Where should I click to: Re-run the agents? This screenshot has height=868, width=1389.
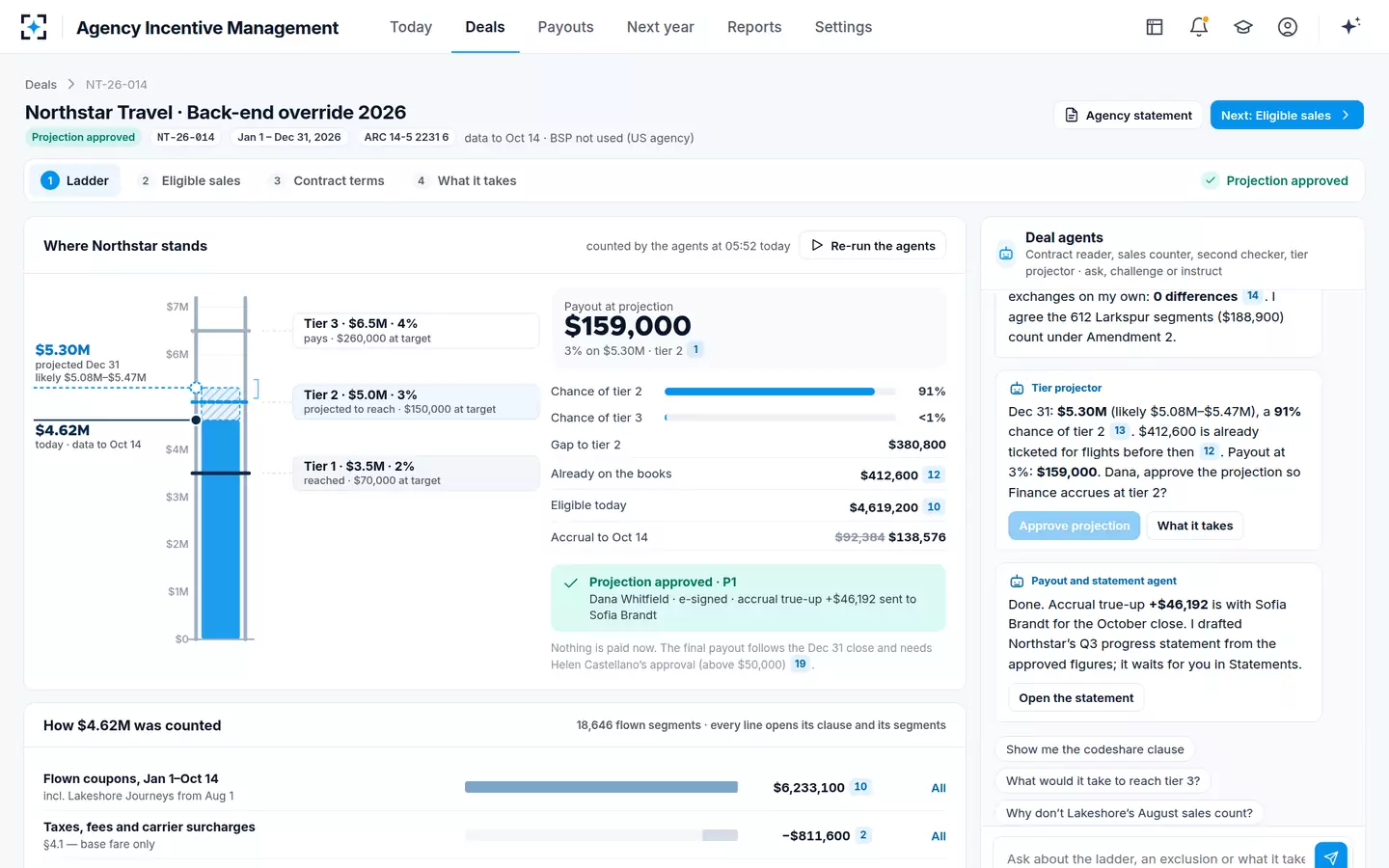(873, 245)
